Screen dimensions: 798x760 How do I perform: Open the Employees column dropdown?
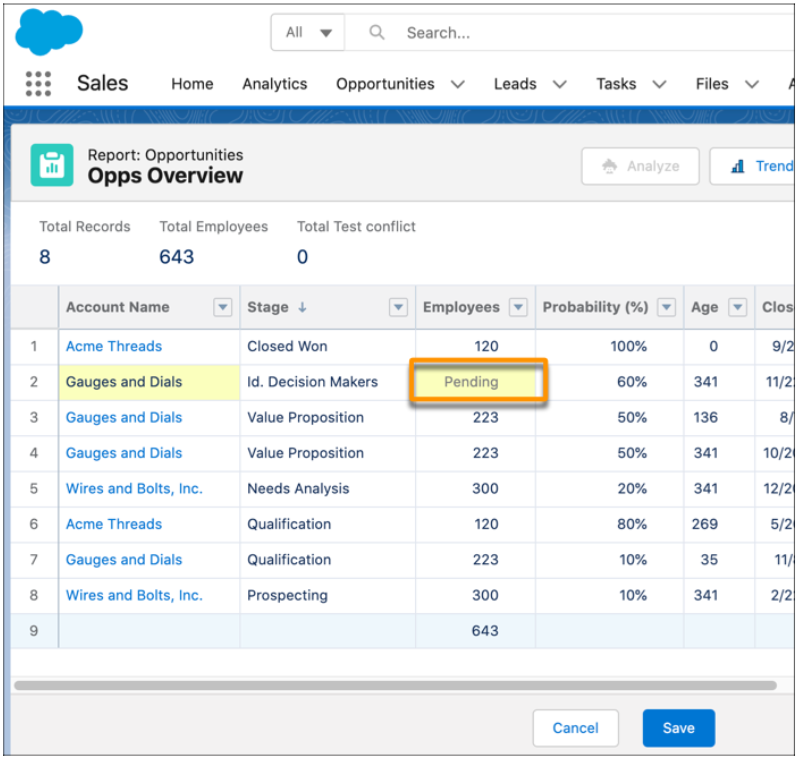[x=518, y=308]
